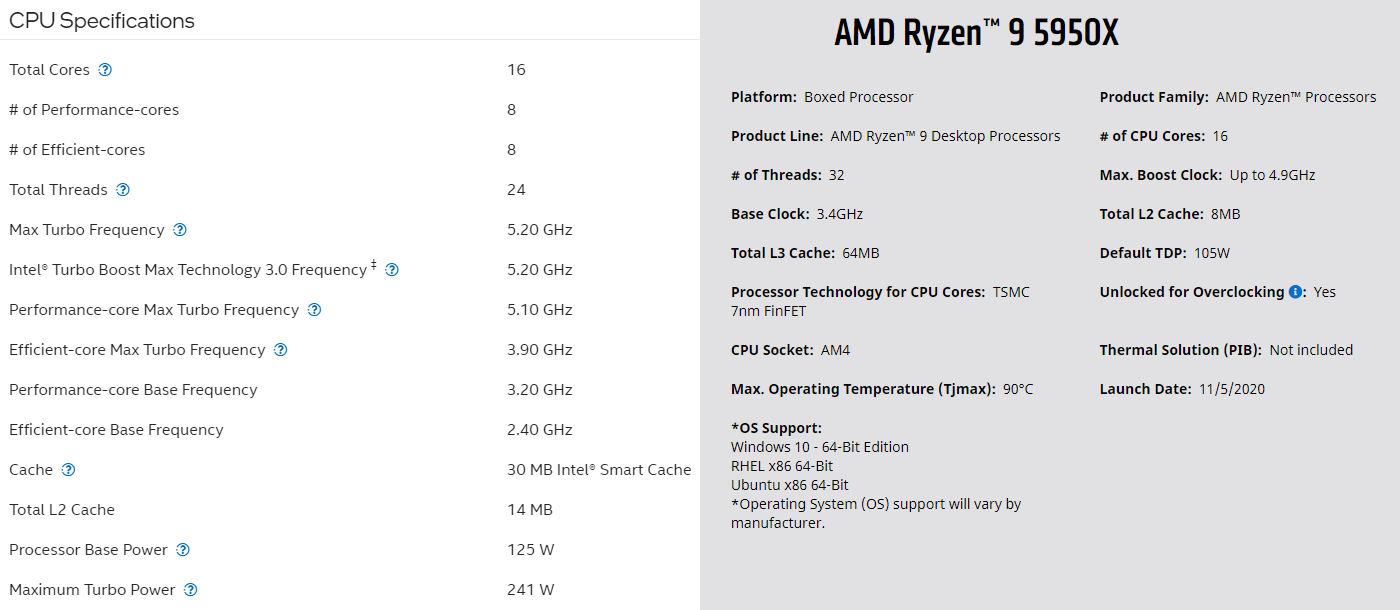Click the CPU Specifications heading
This screenshot has height=610, width=1400.
(x=102, y=21)
